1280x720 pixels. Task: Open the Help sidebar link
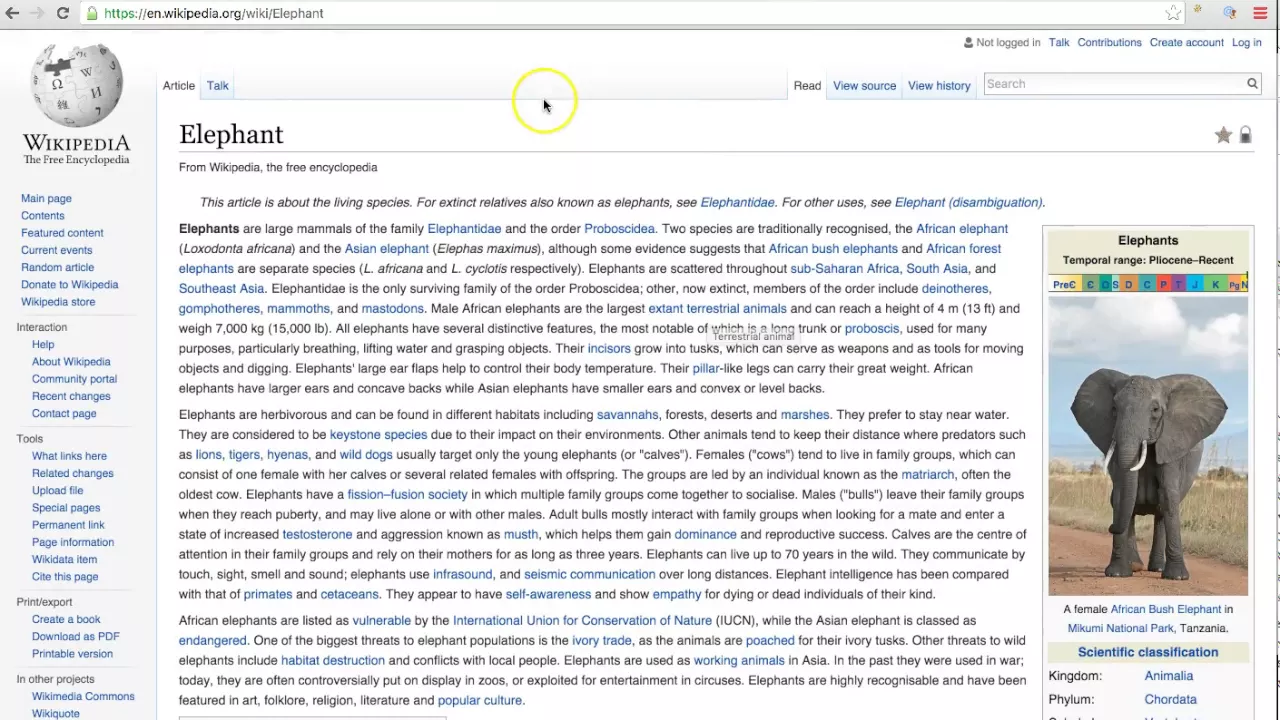pos(43,344)
